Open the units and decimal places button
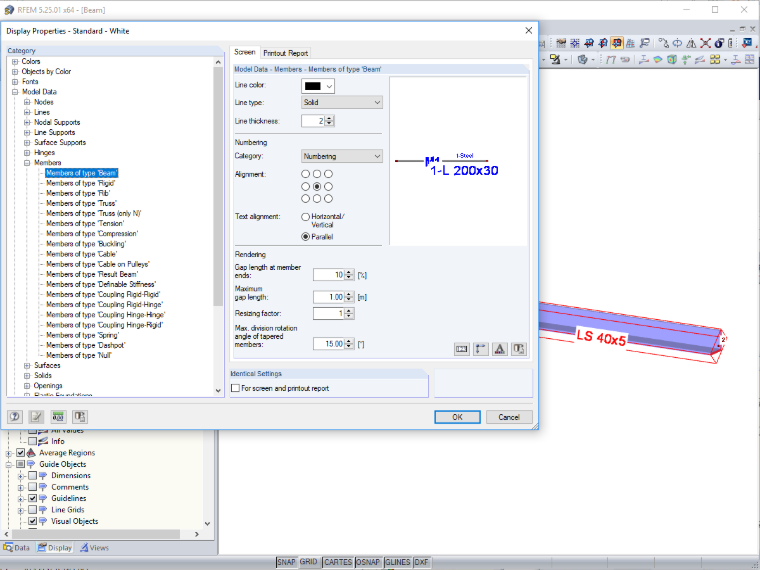The width and height of the screenshot is (760, 570). click(58, 416)
